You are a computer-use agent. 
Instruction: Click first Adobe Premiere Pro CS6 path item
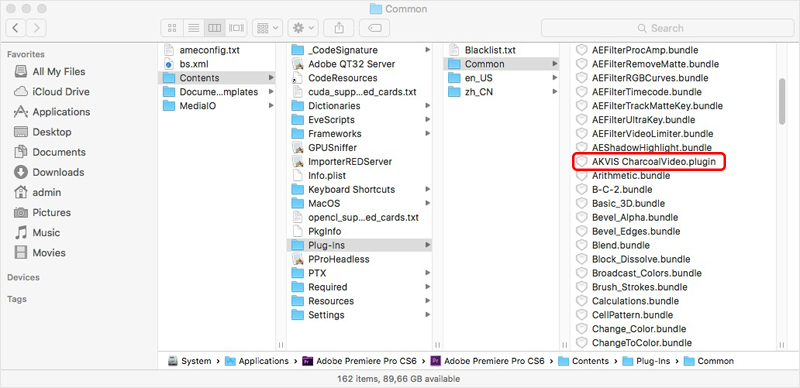pyautogui.click(x=360, y=361)
